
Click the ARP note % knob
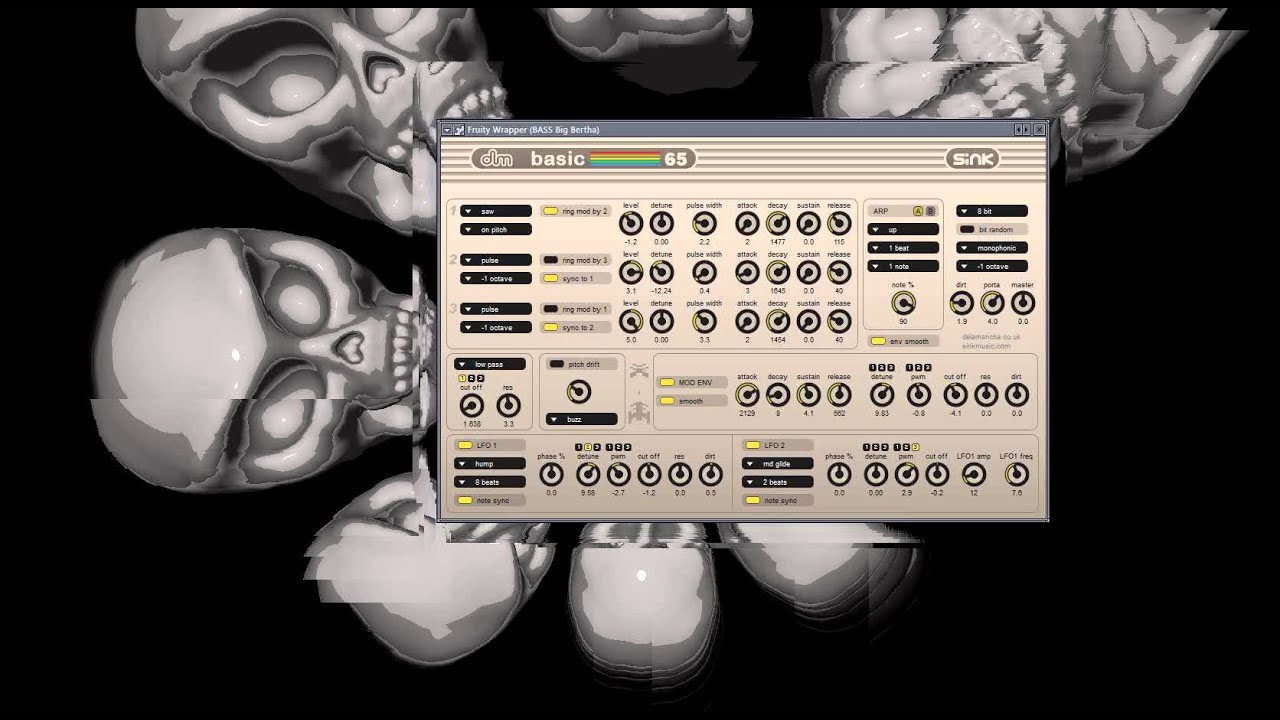[x=903, y=303]
